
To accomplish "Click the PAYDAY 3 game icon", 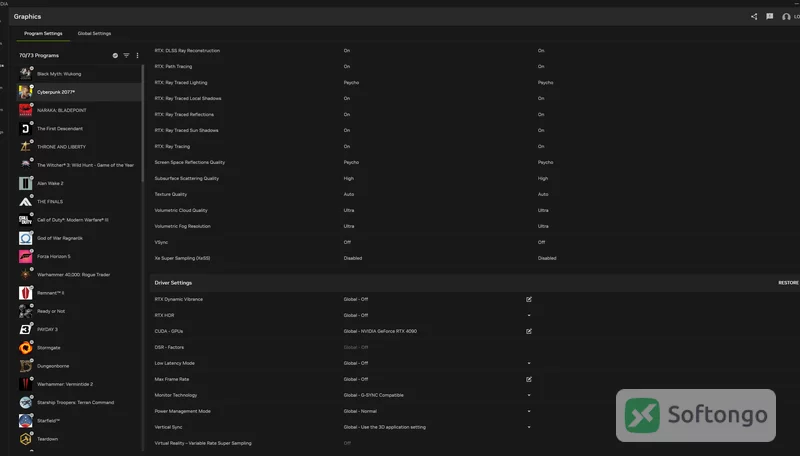I will tap(26, 330).
